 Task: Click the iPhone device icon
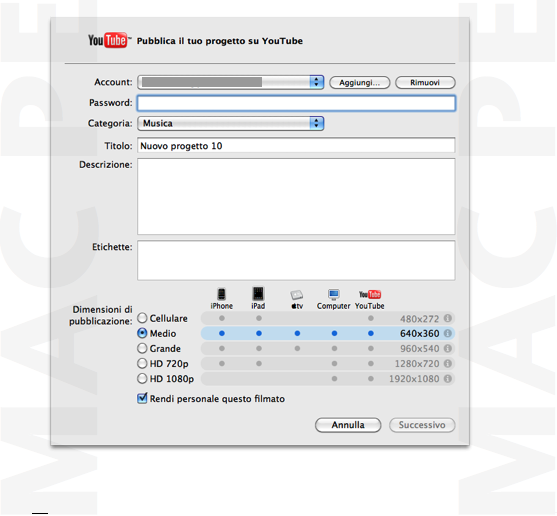(222, 294)
